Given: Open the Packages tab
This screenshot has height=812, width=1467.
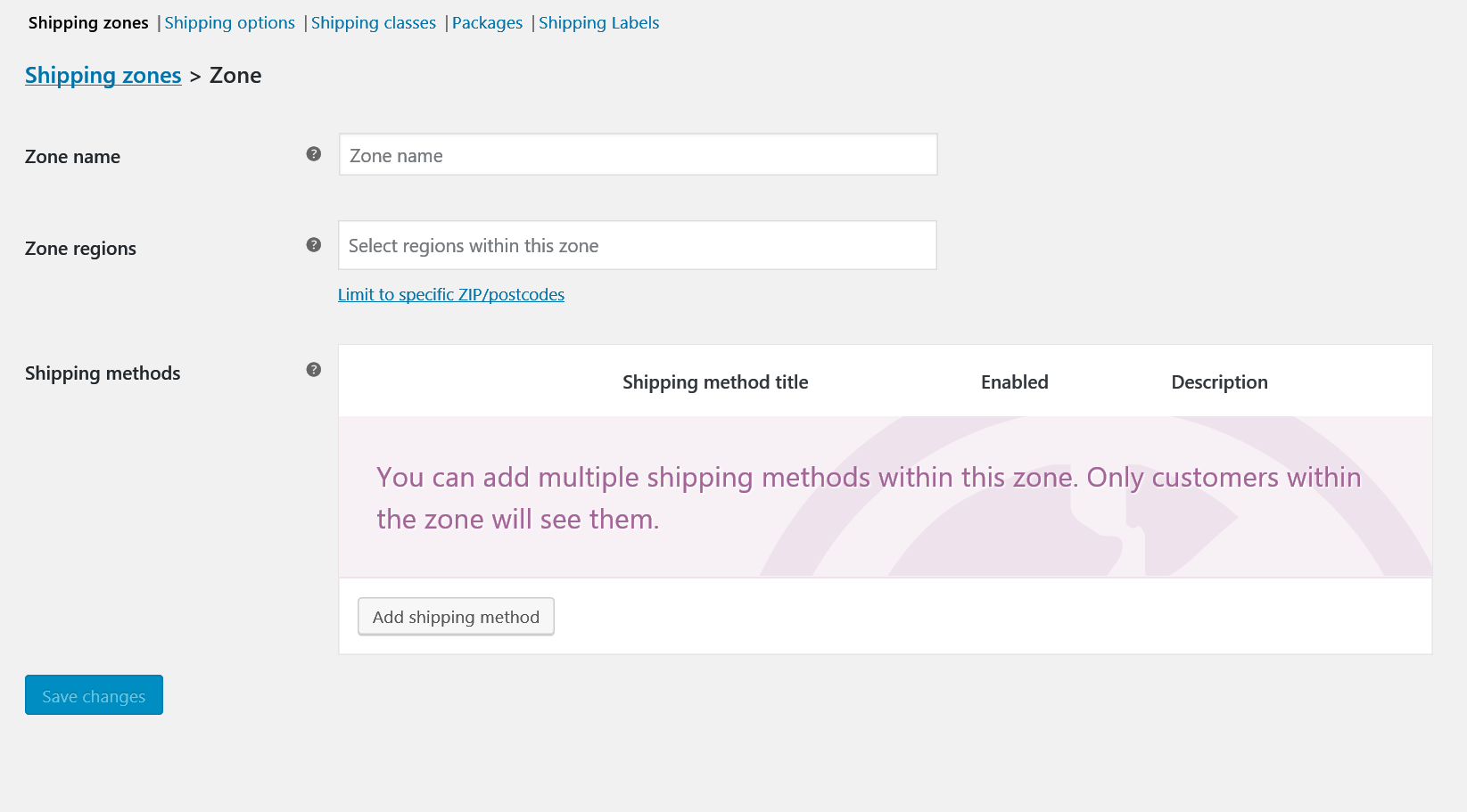Looking at the screenshot, I should (x=487, y=23).
